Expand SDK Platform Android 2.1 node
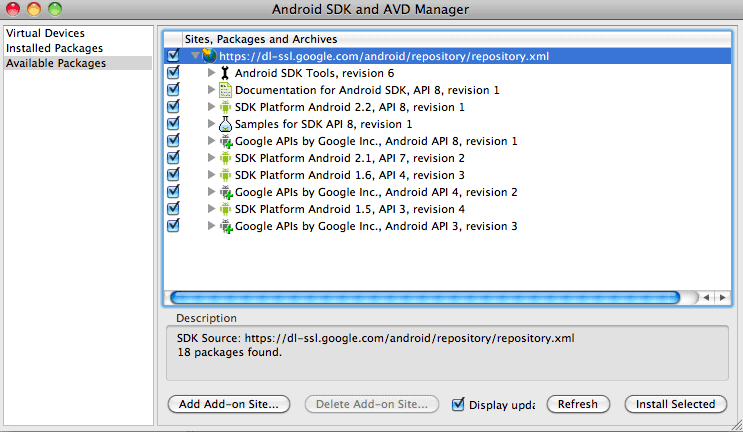The image size is (743, 432). (211, 158)
